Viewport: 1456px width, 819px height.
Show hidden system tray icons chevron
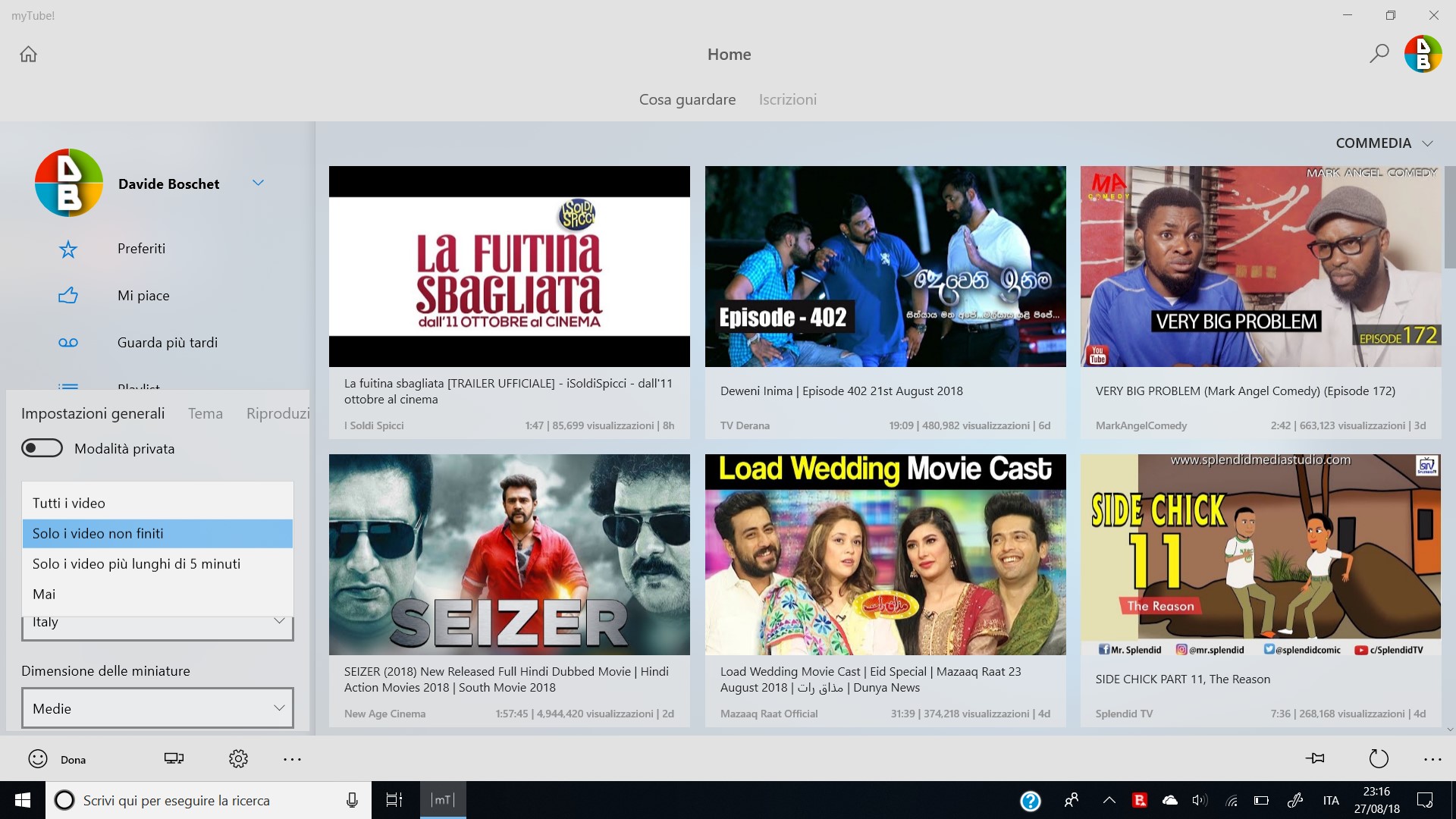pyautogui.click(x=1109, y=800)
